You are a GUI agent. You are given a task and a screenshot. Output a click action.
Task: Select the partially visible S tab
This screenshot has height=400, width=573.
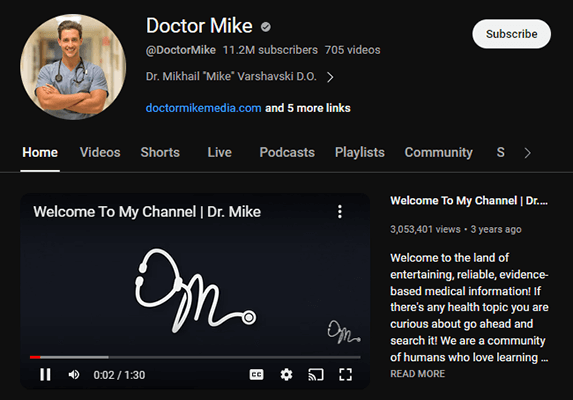501,152
